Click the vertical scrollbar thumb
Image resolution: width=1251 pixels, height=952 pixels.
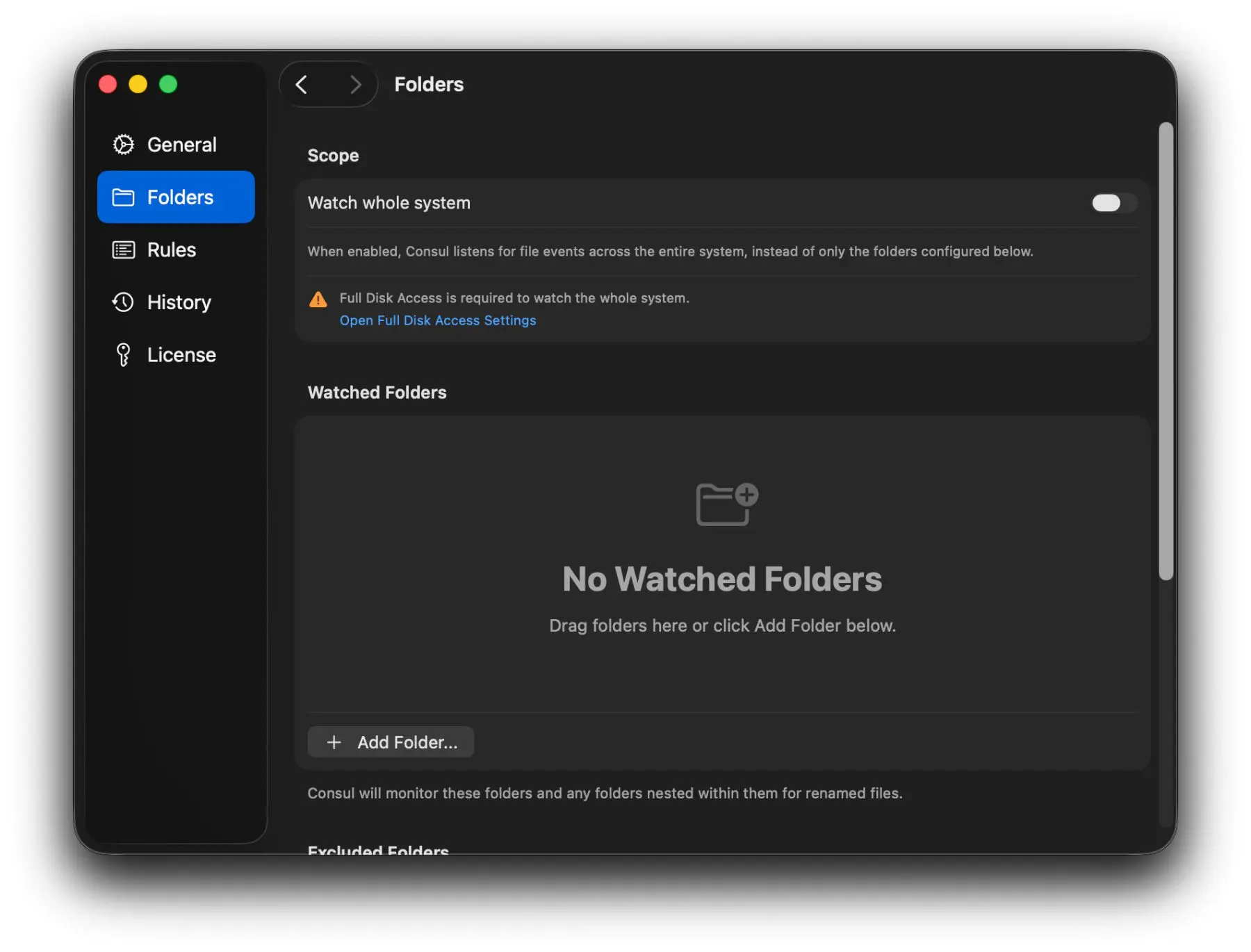1166,351
